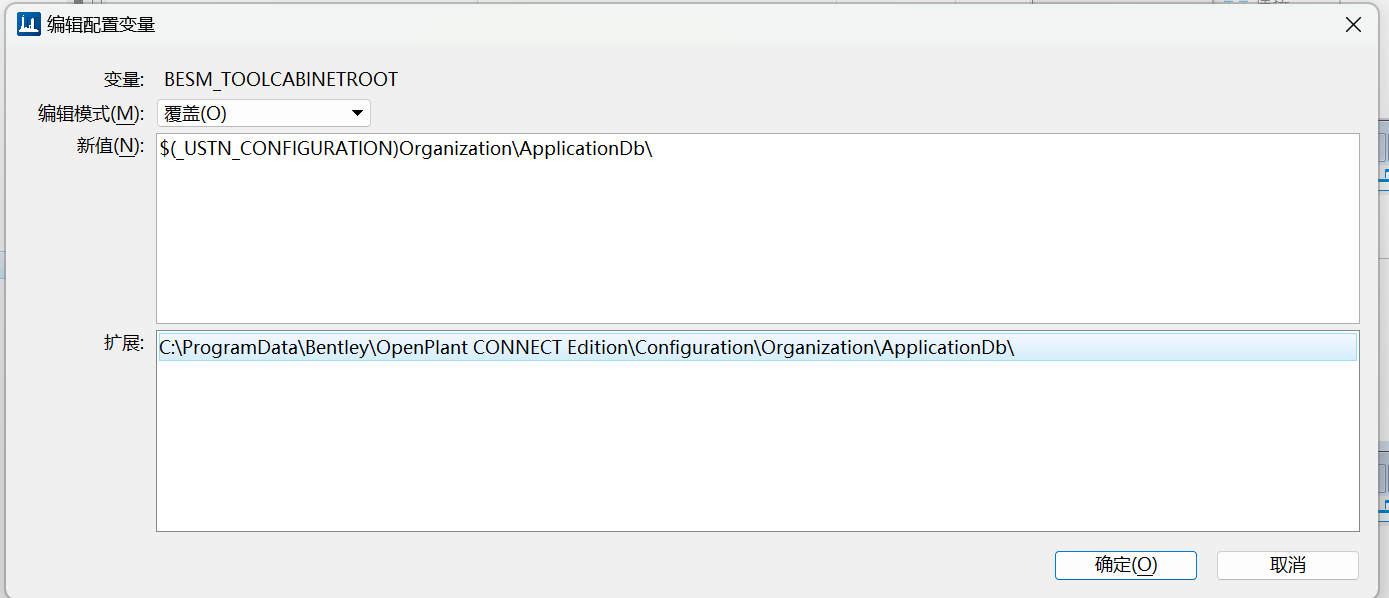Open the 编辑模式 dropdown arrow
This screenshot has width=1389, height=598.
tap(357, 113)
